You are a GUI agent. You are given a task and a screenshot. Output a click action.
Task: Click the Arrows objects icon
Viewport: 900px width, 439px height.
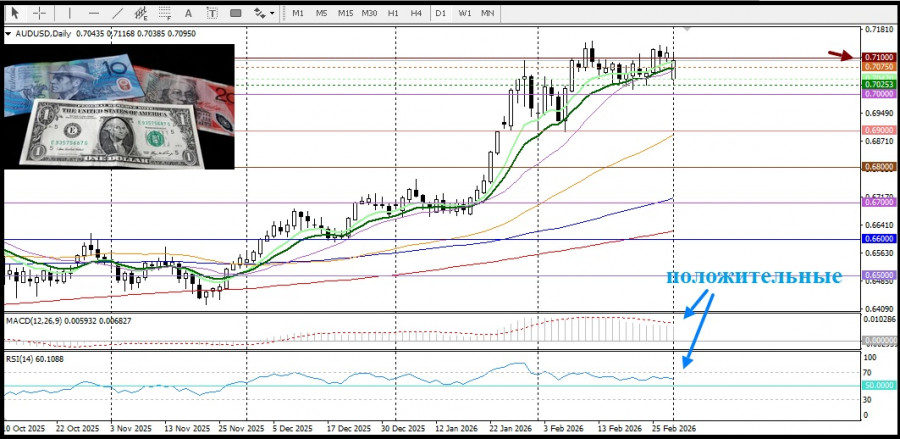pos(260,13)
